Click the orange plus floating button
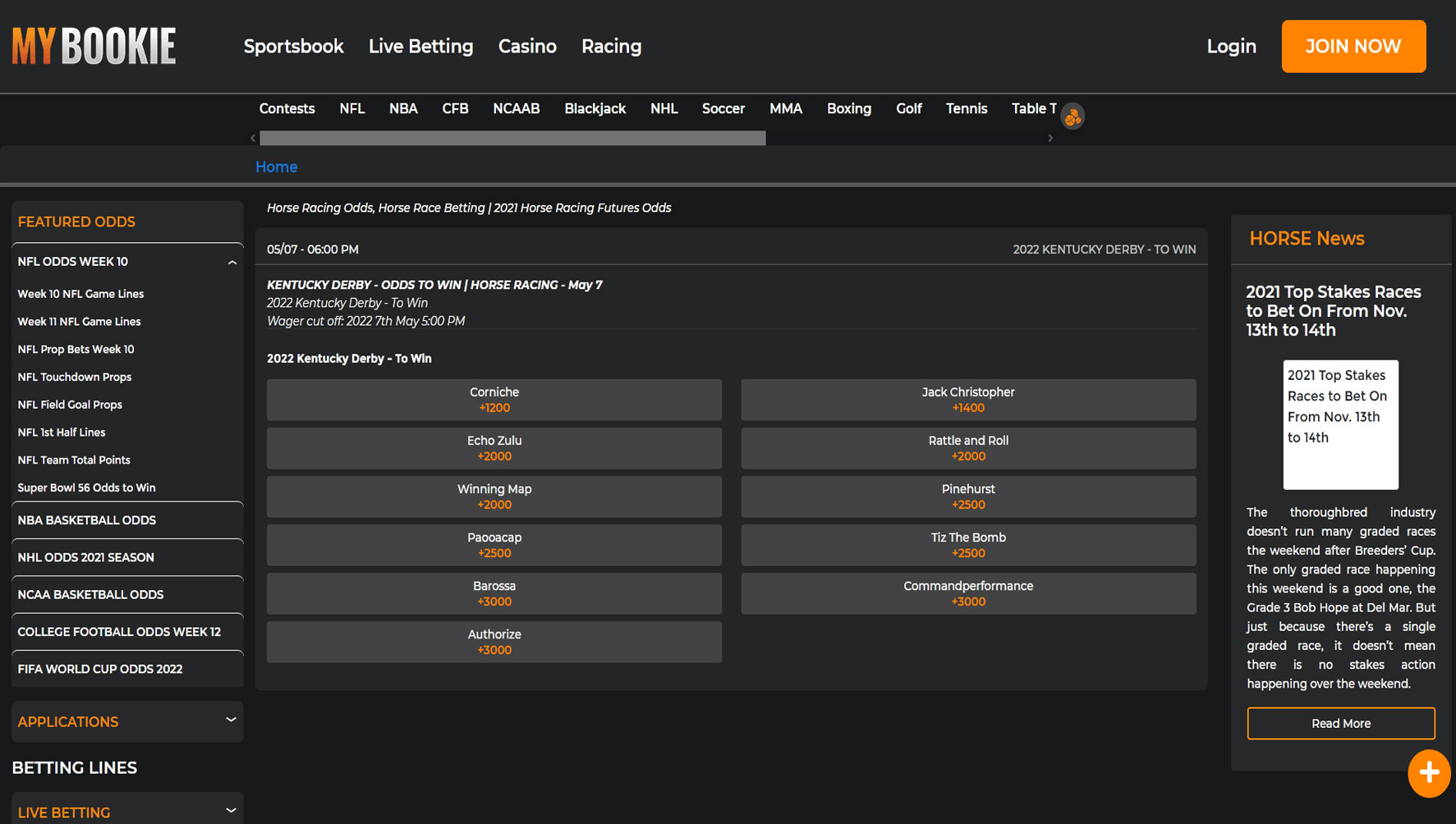This screenshot has width=1456, height=824. coord(1428,773)
